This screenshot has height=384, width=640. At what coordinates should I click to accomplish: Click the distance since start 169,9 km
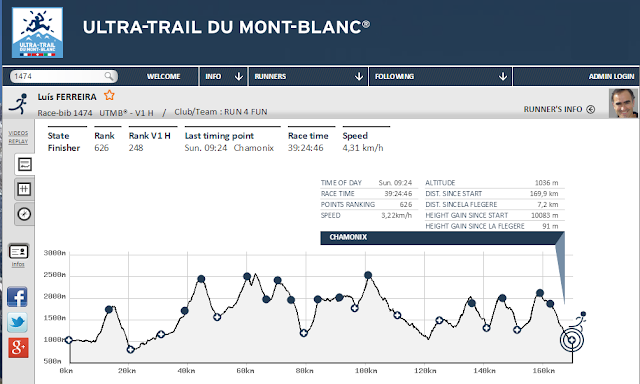coord(544,193)
